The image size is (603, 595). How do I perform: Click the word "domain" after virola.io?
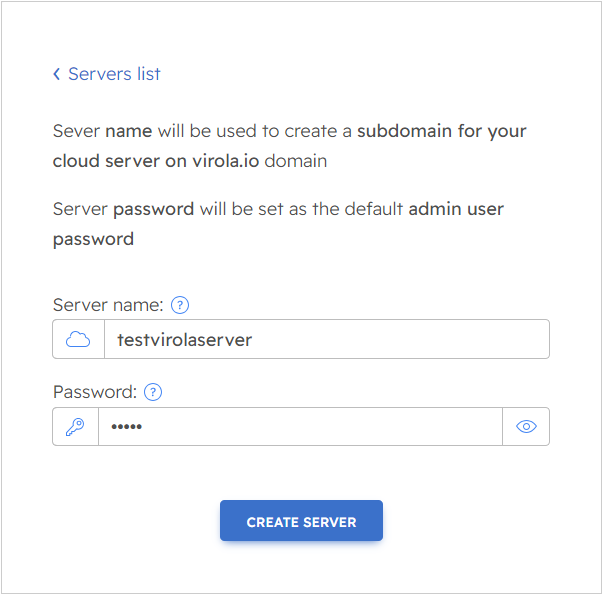click(295, 160)
